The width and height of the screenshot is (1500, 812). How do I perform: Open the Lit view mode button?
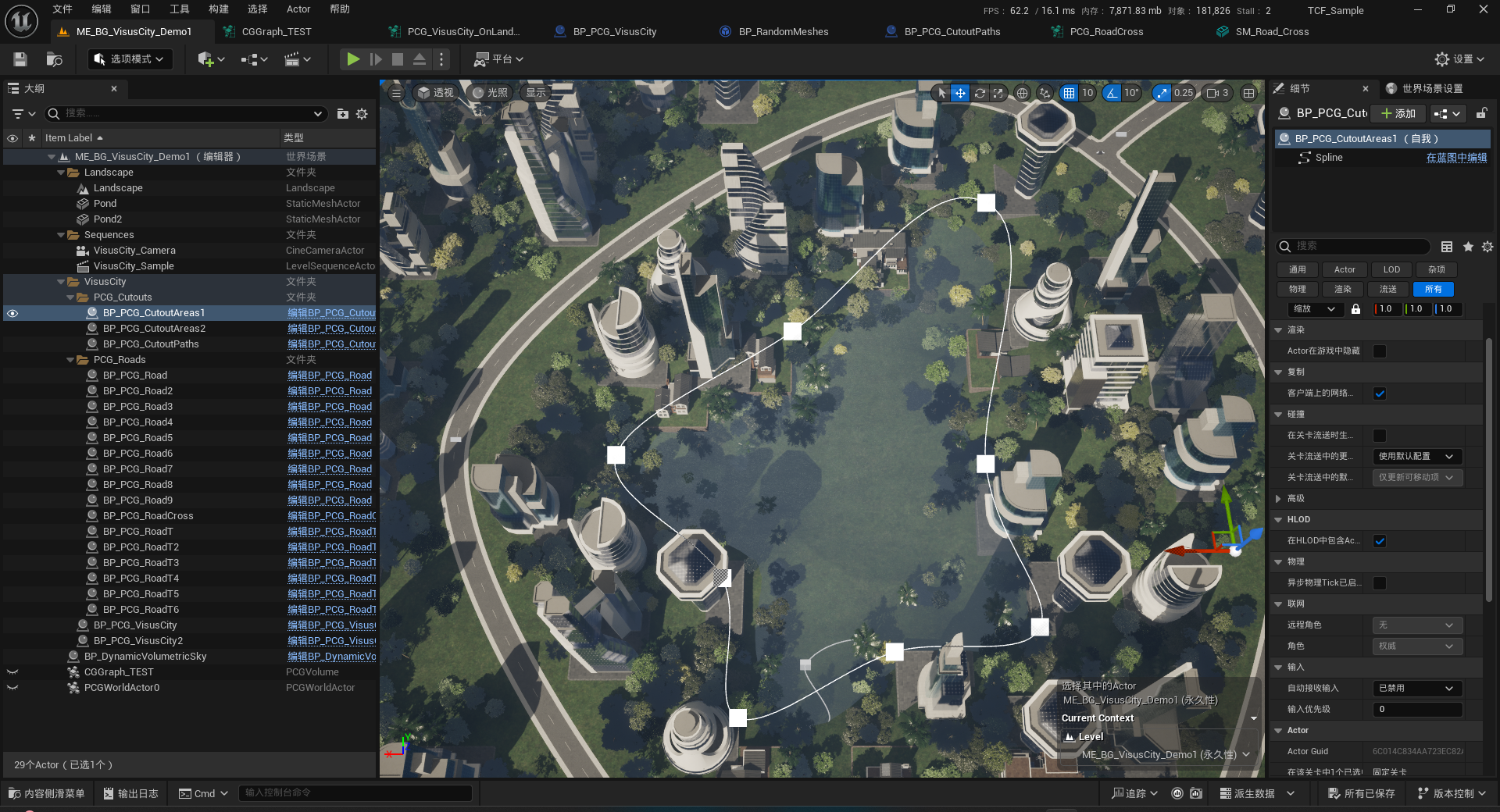490,93
